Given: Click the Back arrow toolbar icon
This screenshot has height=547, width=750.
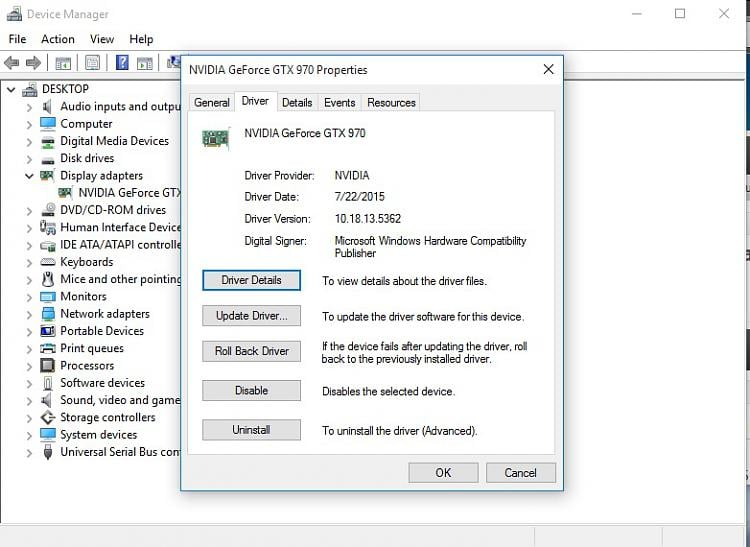Looking at the screenshot, I should pos(11,63).
